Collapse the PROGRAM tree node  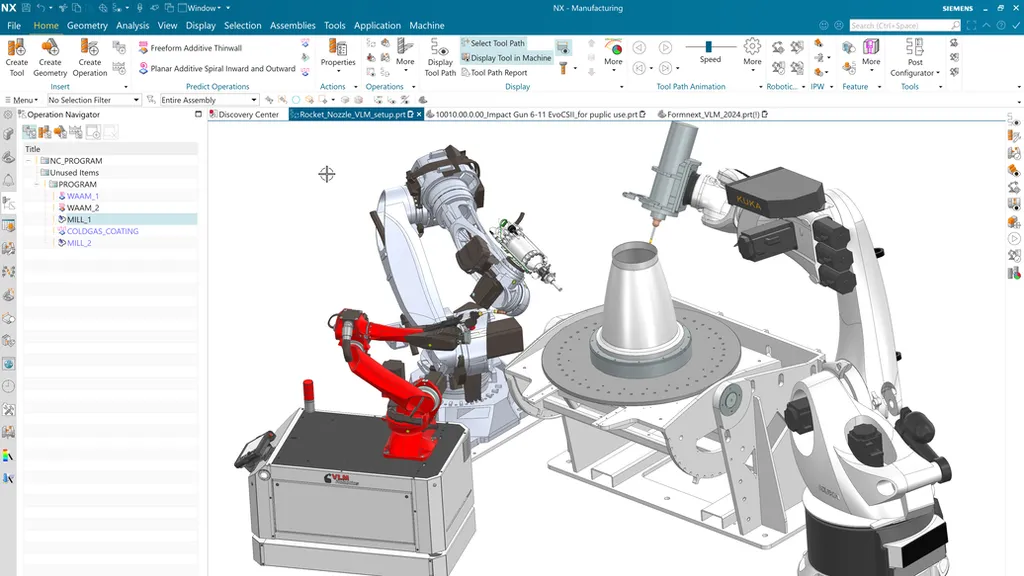(37, 184)
